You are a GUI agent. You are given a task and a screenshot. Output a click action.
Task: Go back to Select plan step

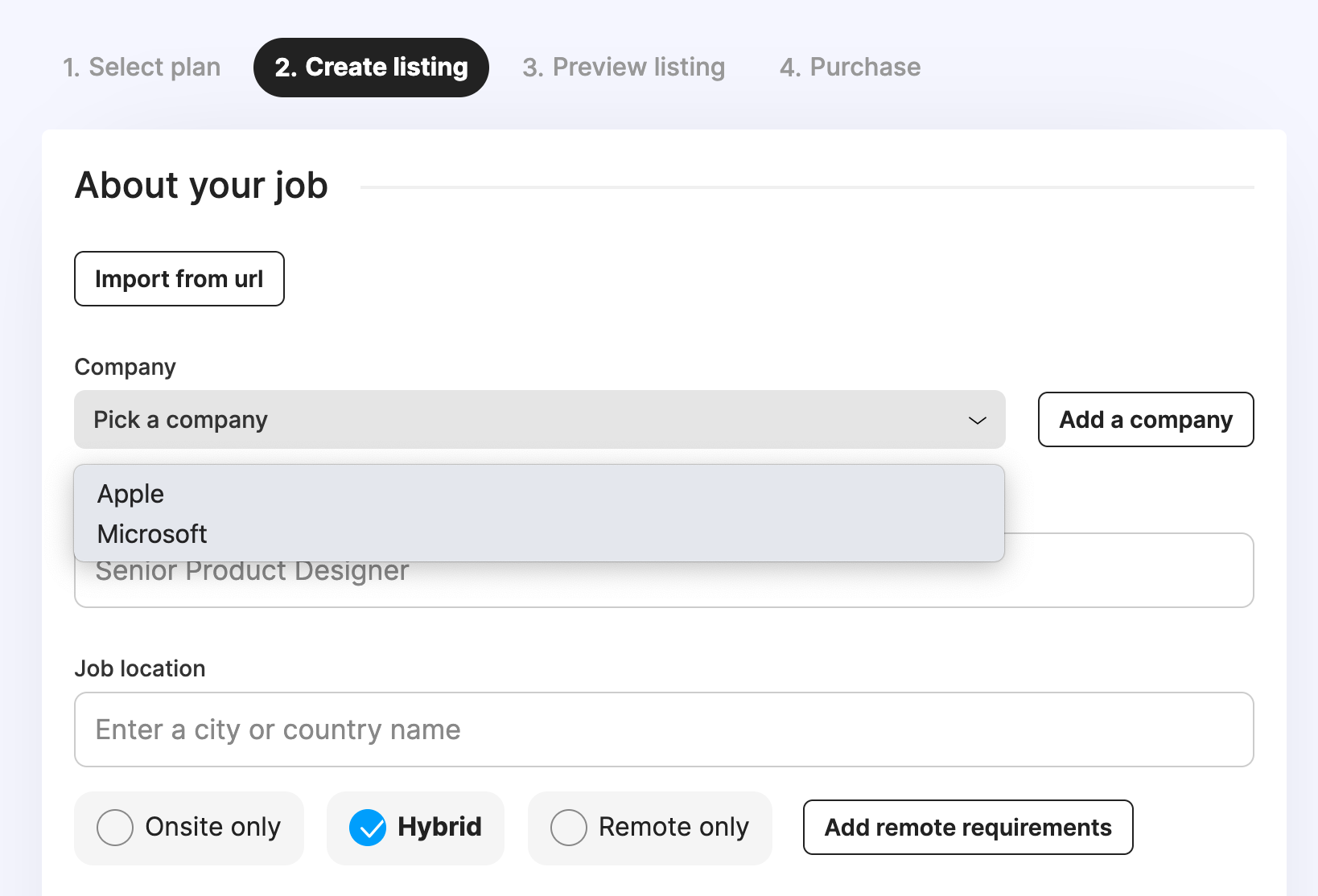click(x=142, y=68)
